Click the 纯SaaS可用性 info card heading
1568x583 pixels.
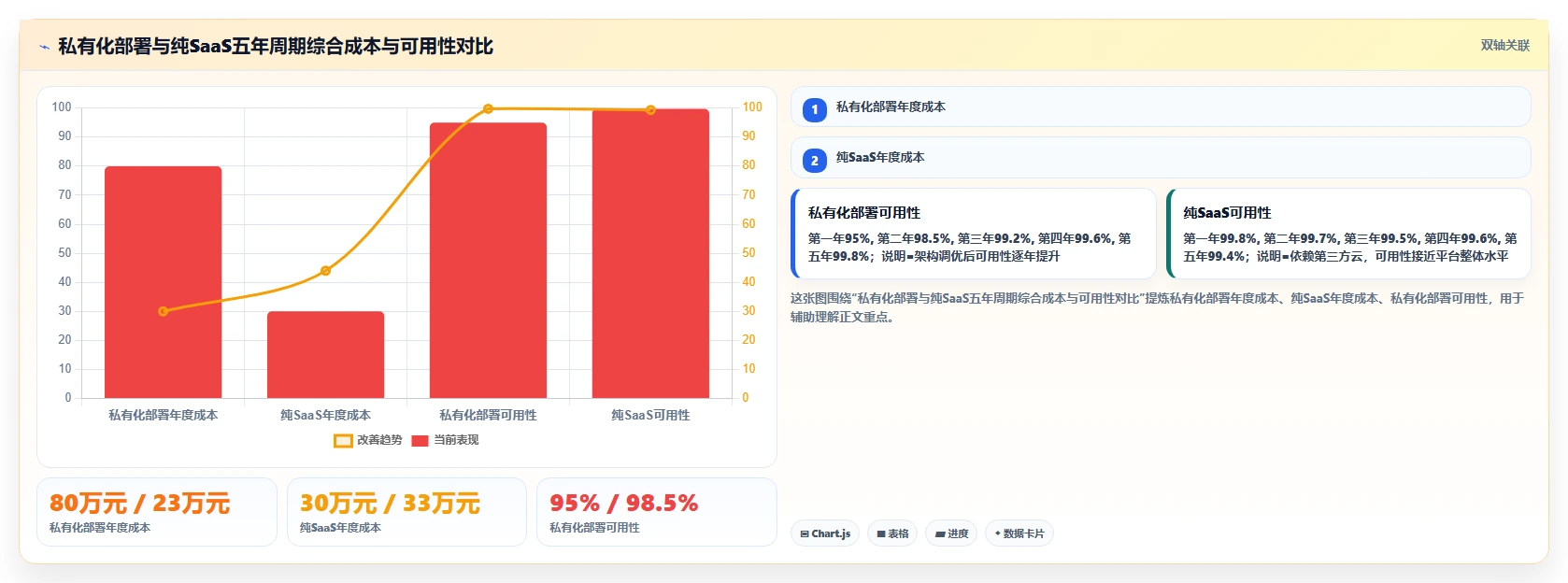point(1227,213)
